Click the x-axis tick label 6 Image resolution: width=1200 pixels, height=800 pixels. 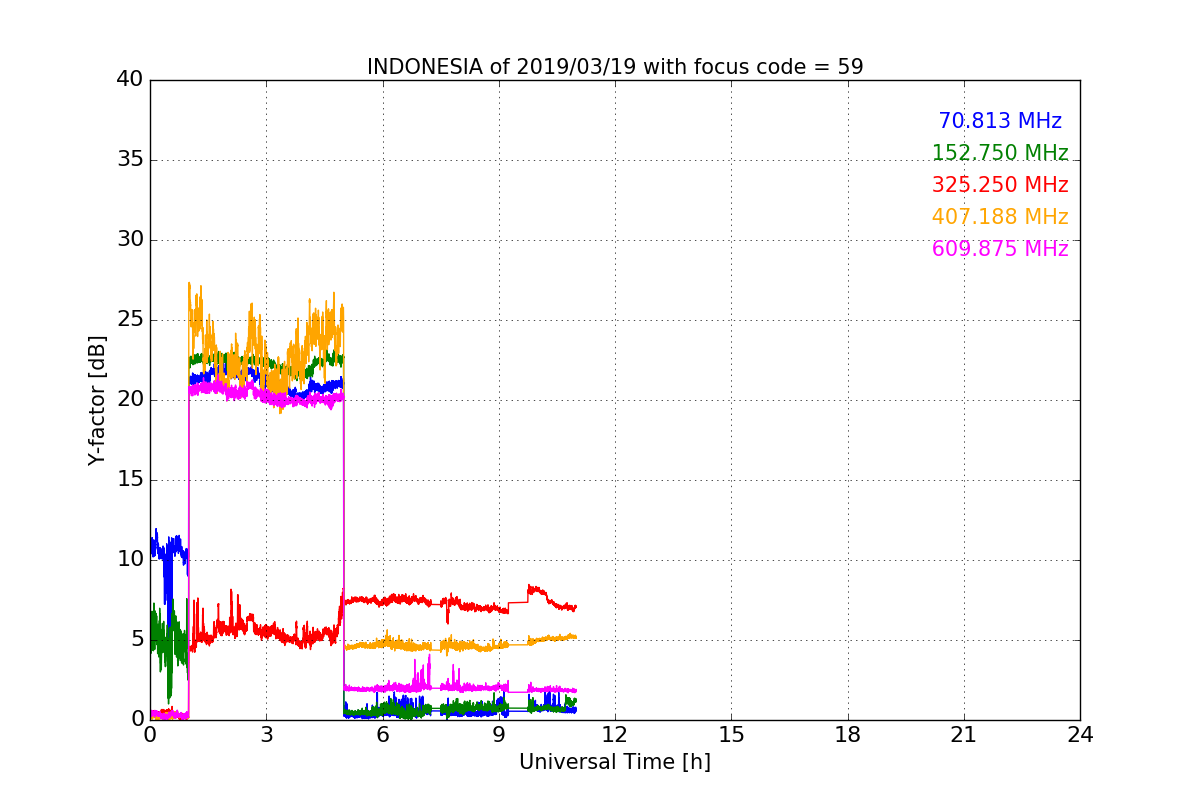pyautogui.click(x=382, y=735)
